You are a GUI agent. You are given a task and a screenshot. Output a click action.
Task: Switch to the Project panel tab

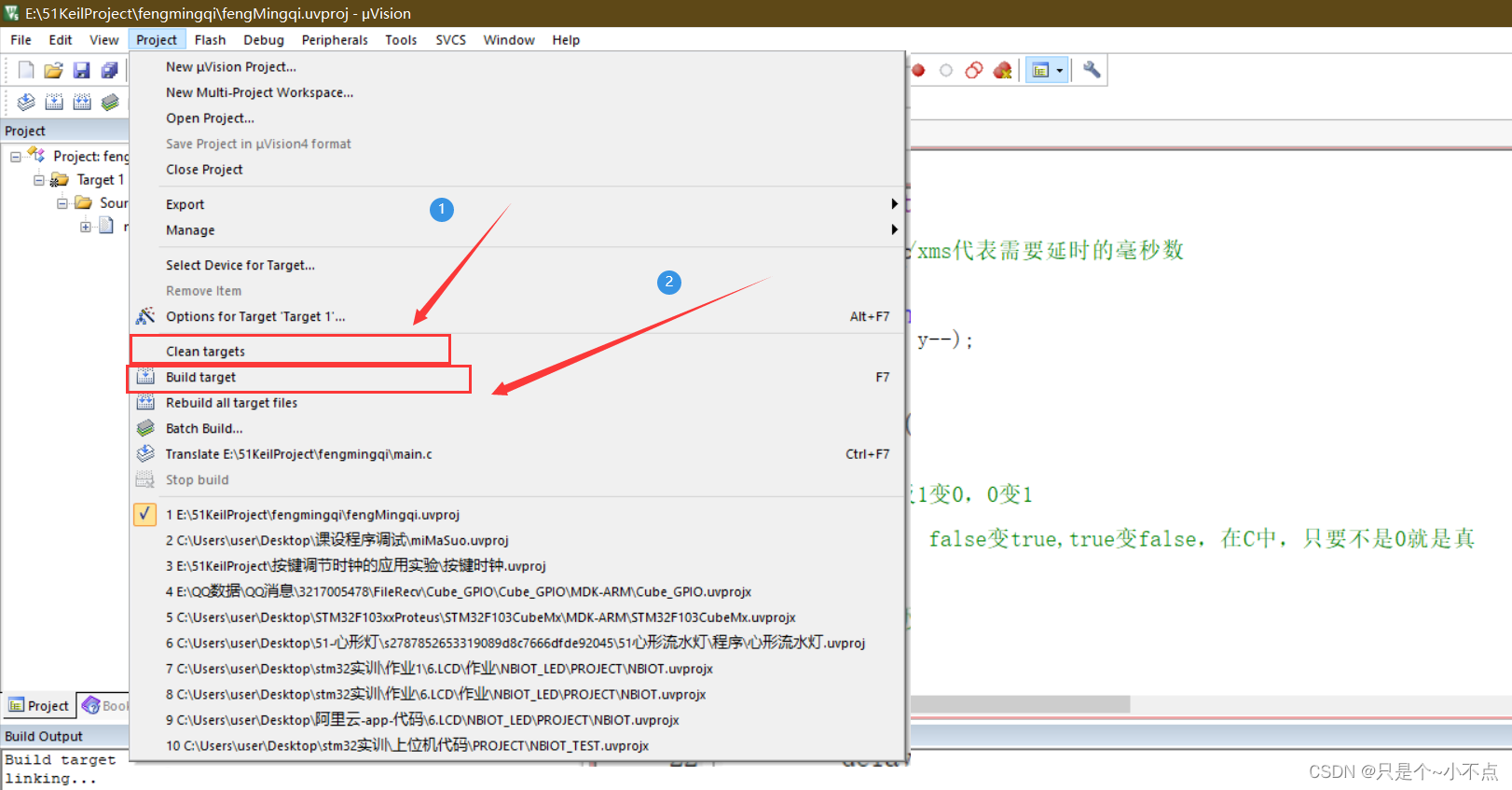pyautogui.click(x=39, y=706)
